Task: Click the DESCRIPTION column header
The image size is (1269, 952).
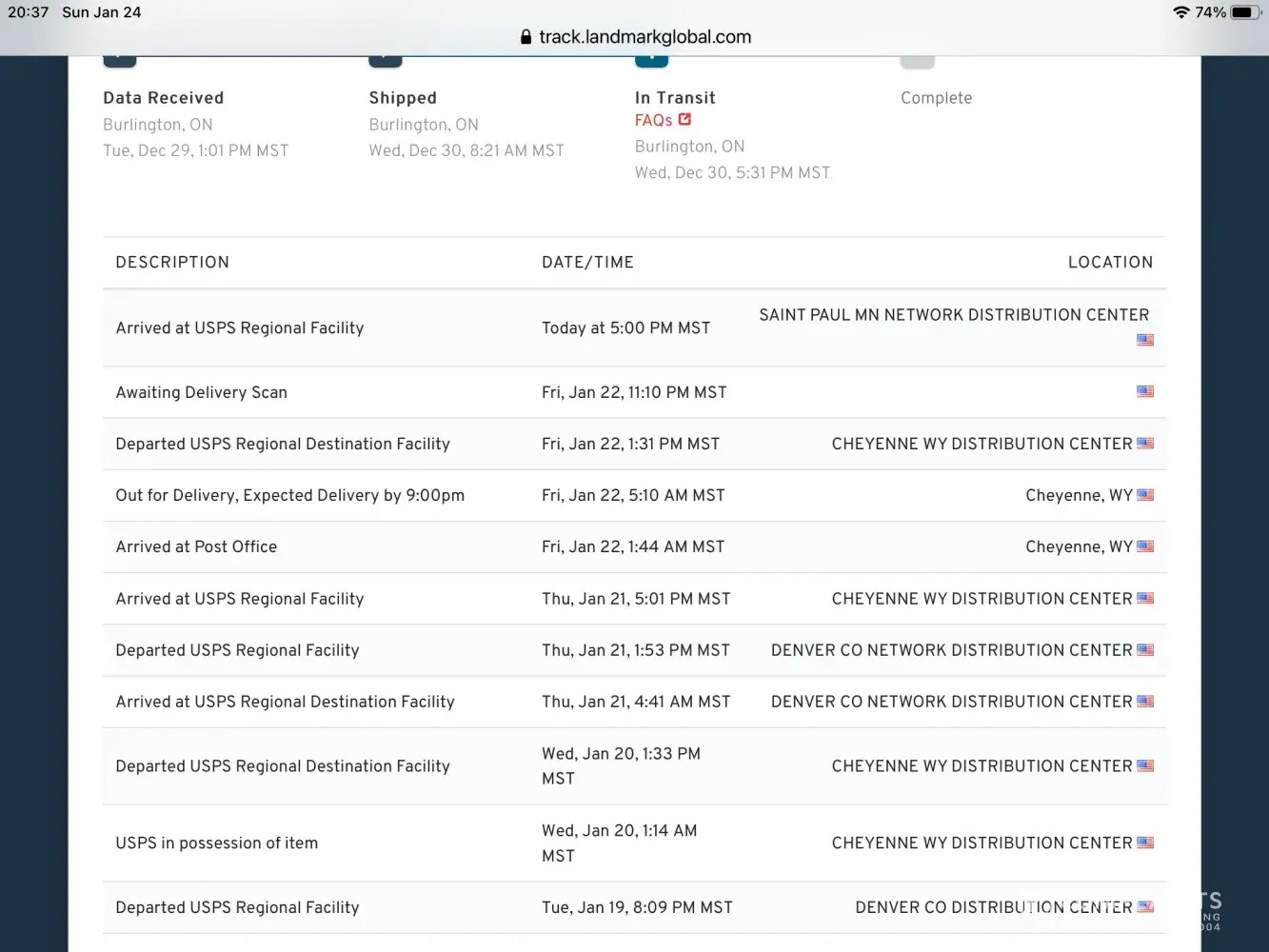Action: pos(172,263)
